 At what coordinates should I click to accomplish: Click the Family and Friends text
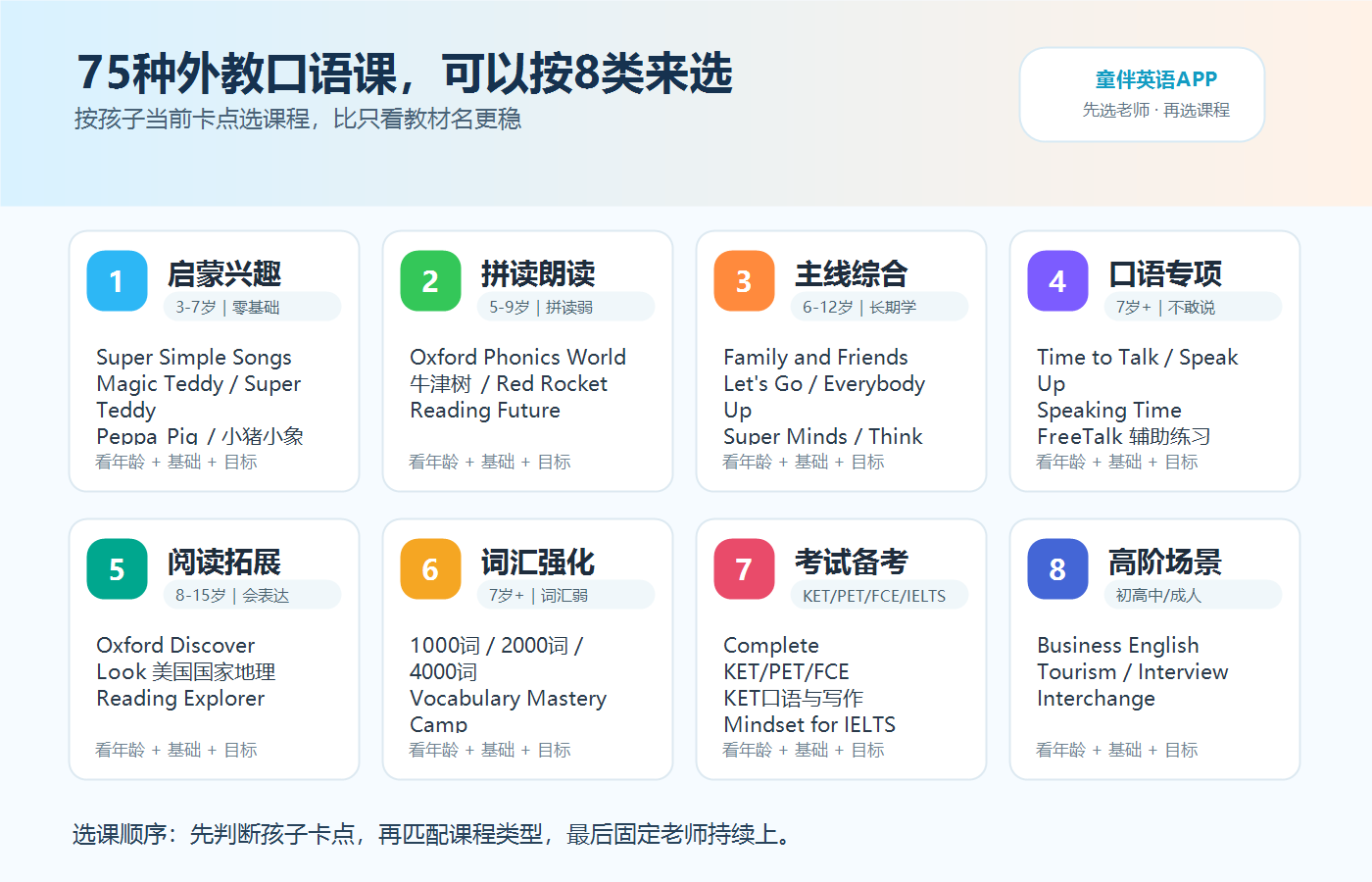tap(815, 358)
